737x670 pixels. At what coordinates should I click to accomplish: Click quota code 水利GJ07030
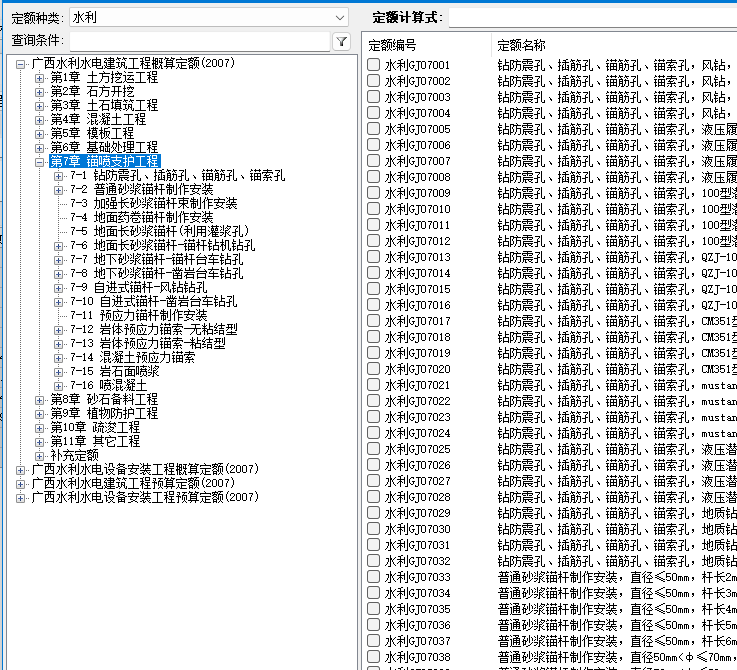tap(417, 529)
